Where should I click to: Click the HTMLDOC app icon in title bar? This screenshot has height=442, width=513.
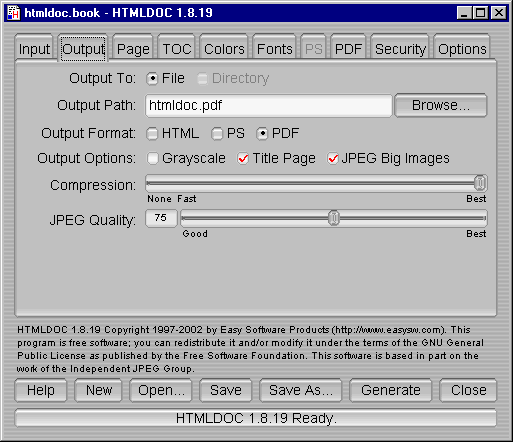(14, 13)
